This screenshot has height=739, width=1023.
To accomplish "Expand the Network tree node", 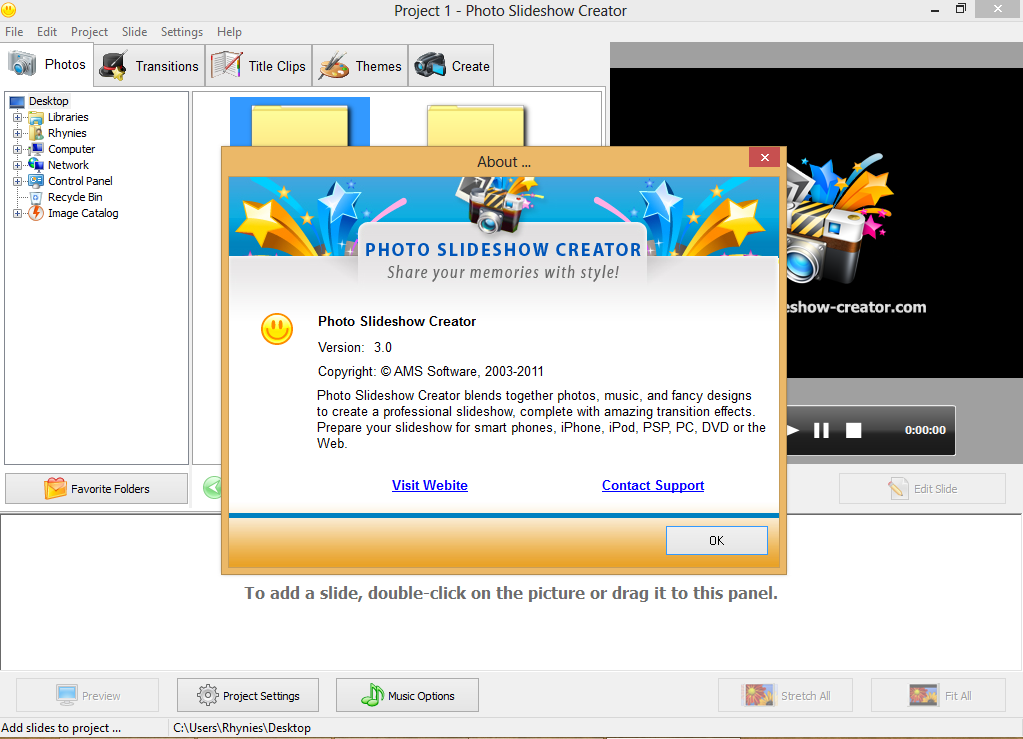I will click(x=18, y=165).
